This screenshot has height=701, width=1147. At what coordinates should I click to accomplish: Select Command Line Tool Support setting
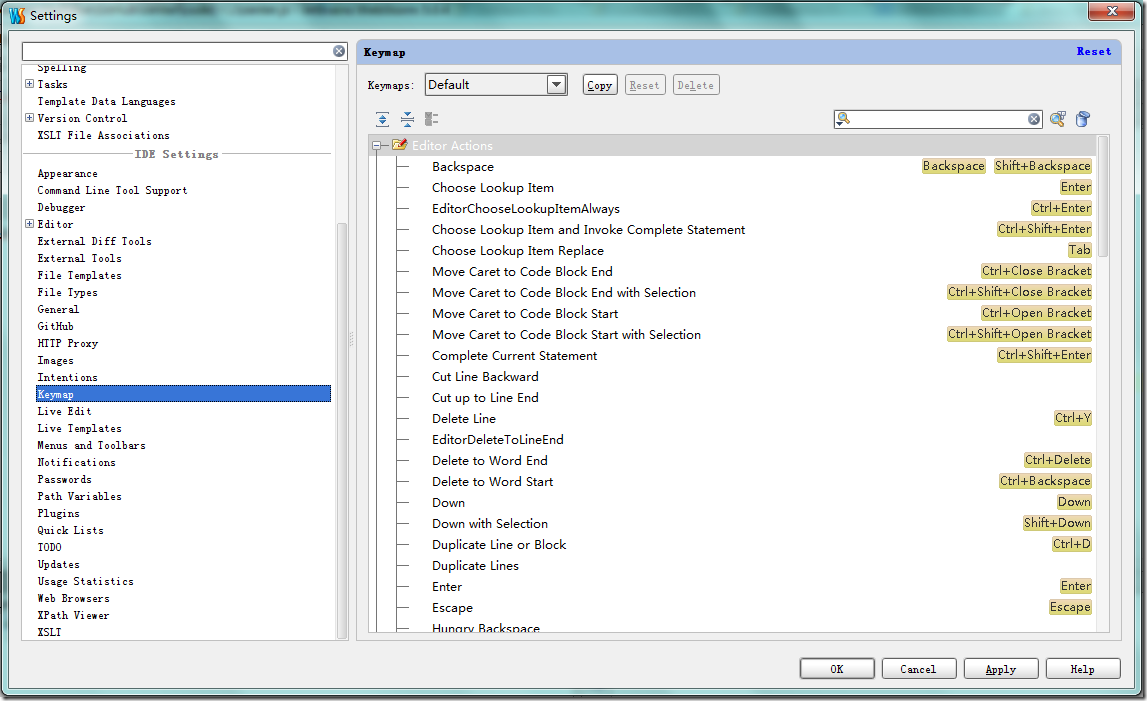[x=112, y=190]
